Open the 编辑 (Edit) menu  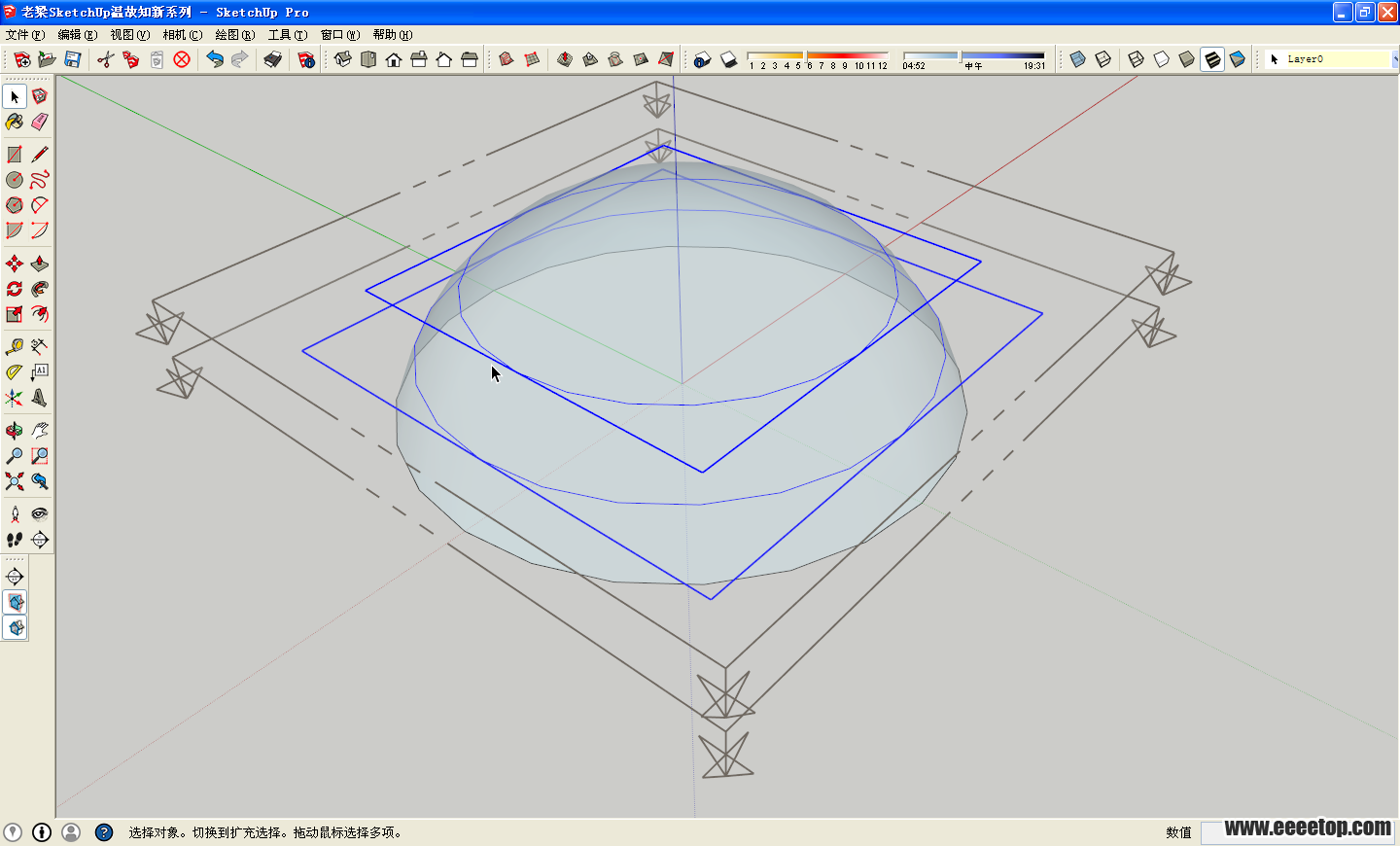click(78, 35)
